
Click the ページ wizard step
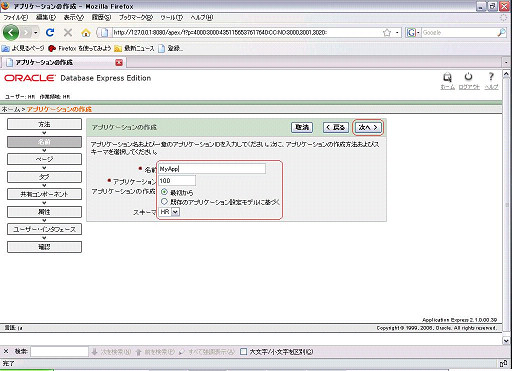[44, 159]
